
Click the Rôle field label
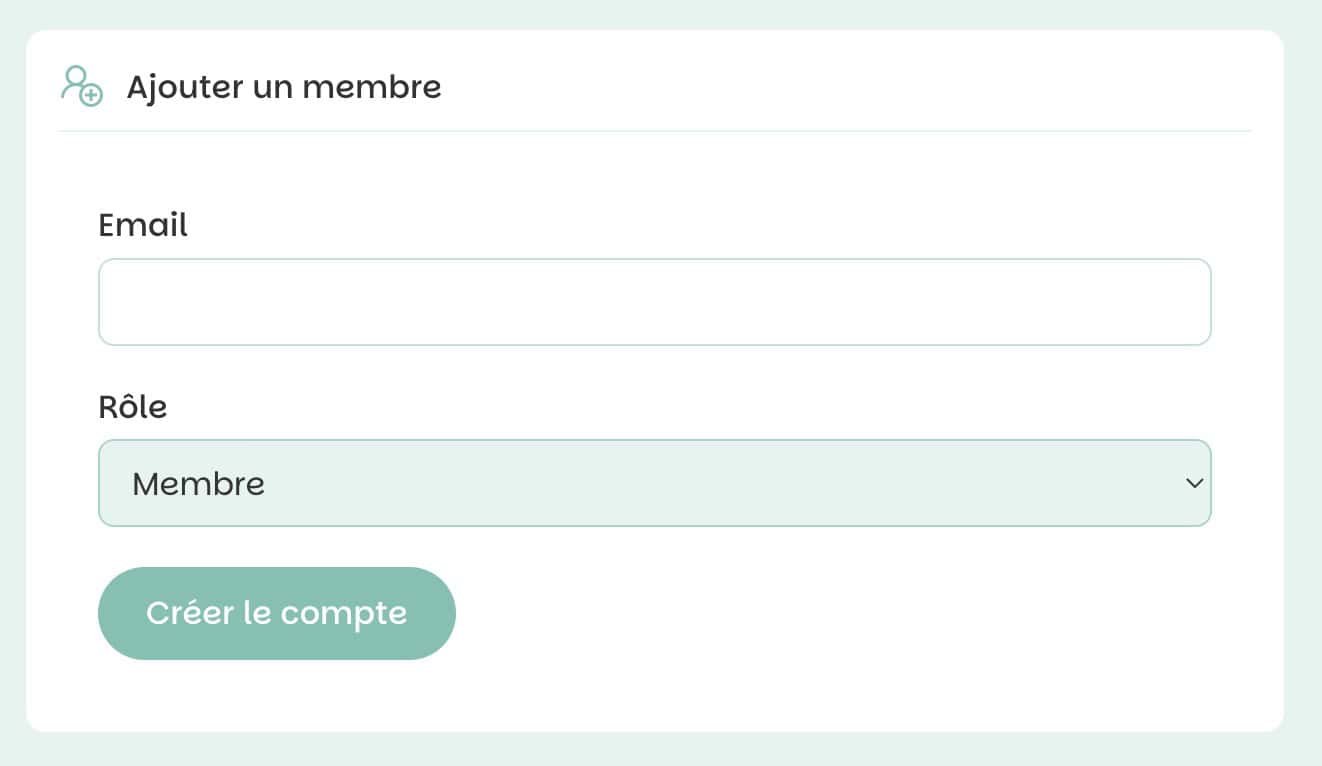point(133,407)
